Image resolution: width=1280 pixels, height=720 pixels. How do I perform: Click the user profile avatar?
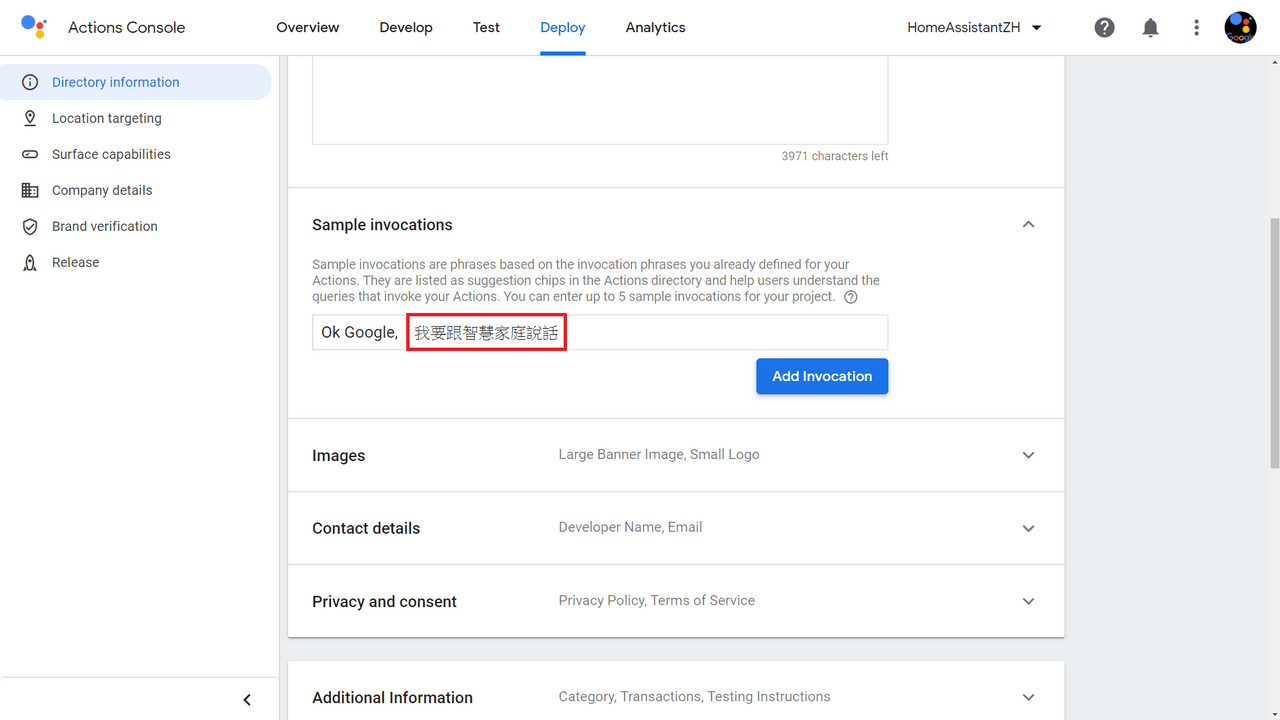coord(1241,27)
